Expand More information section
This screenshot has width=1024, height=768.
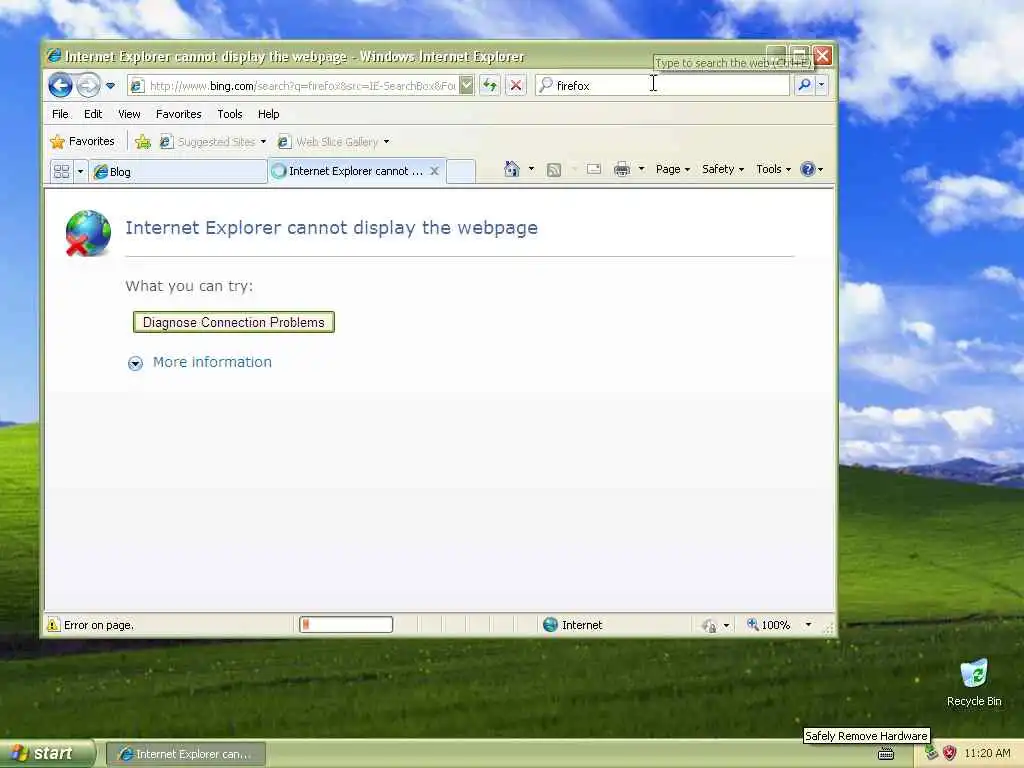[135, 363]
